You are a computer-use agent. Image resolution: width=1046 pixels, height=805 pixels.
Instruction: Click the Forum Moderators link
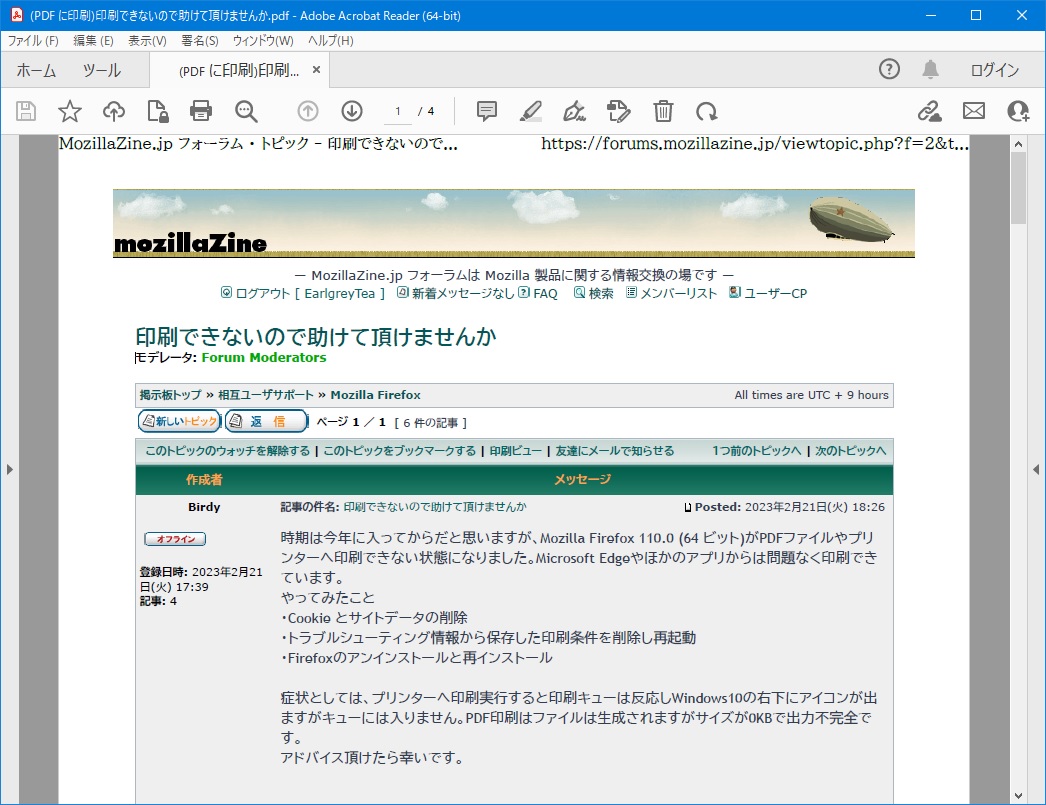[264, 357]
